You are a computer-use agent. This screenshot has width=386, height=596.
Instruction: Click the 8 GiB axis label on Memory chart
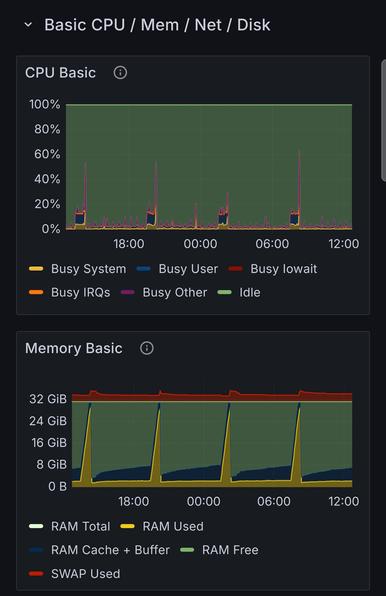pos(51,464)
